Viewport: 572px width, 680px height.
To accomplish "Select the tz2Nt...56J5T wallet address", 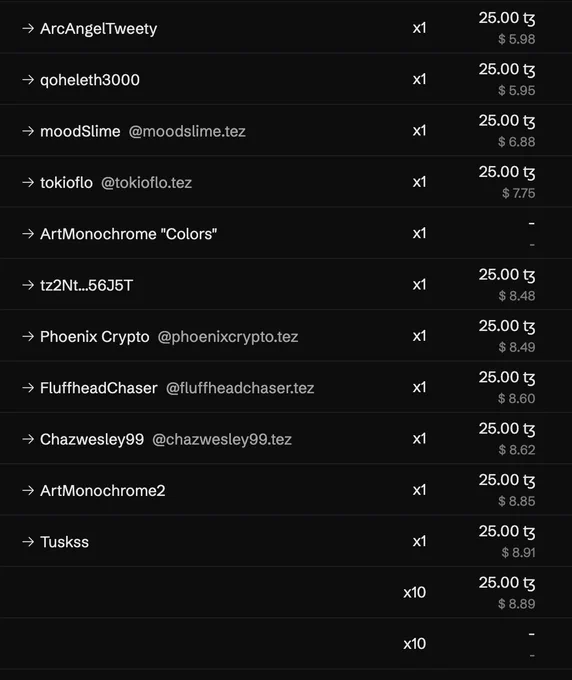I will coord(86,285).
